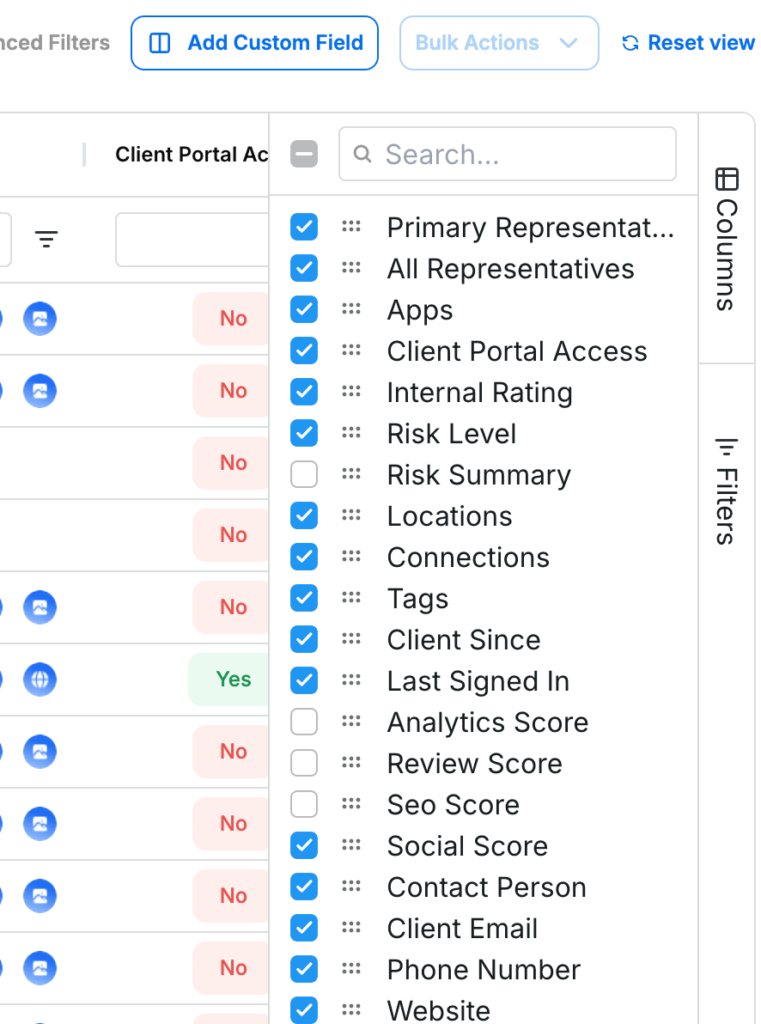The width and height of the screenshot is (761, 1024).
Task: Click the globe app icon in Yes row
Action: point(40,680)
